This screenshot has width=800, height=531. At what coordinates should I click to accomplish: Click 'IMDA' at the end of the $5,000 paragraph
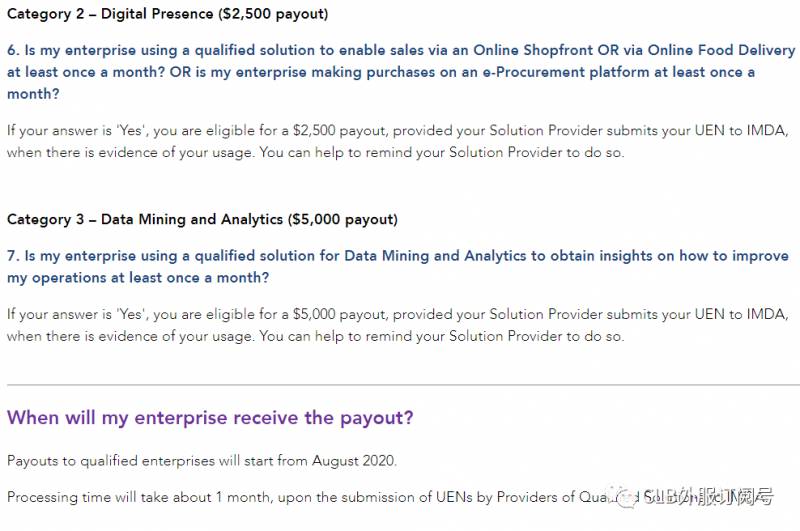click(x=772, y=314)
